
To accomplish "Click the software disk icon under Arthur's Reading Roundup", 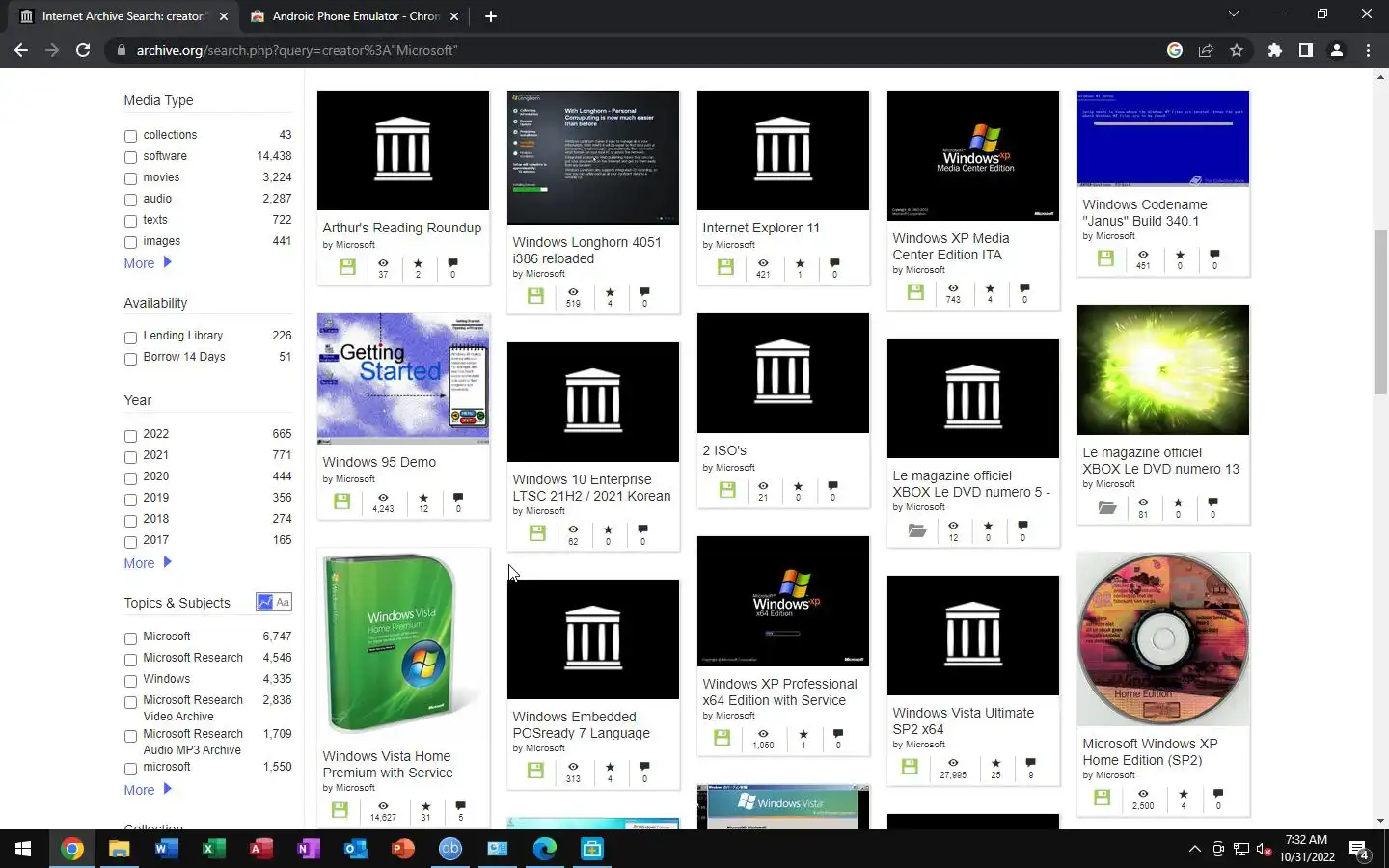I will tap(347, 267).
